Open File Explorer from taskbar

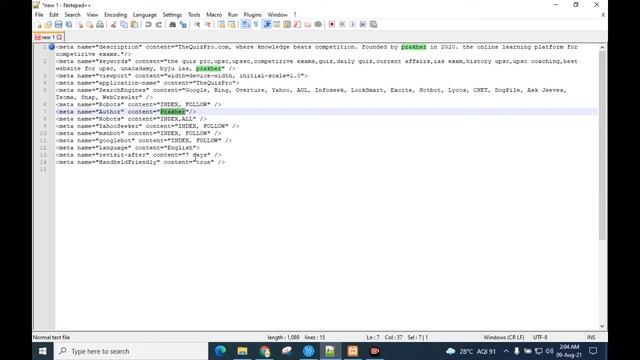click(x=242, y=351)
